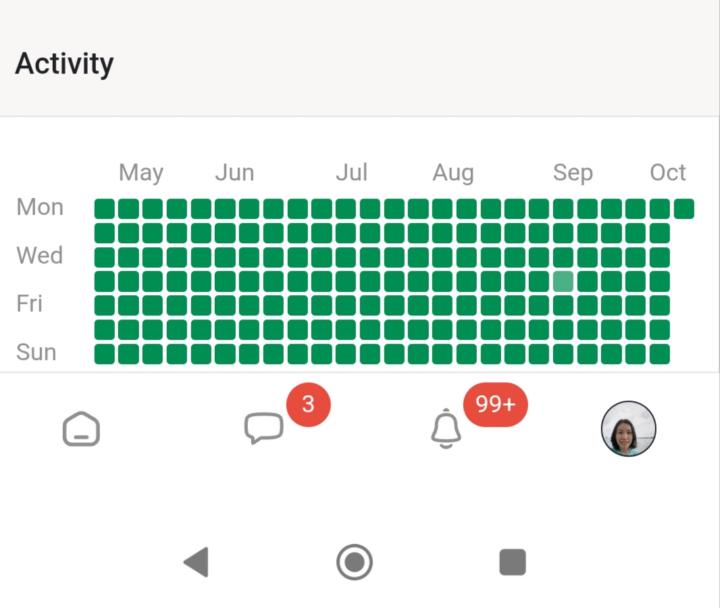Click the Jul month label
Image resolution: width=720 pixels, height=608 pixels.
click(351, 173)
